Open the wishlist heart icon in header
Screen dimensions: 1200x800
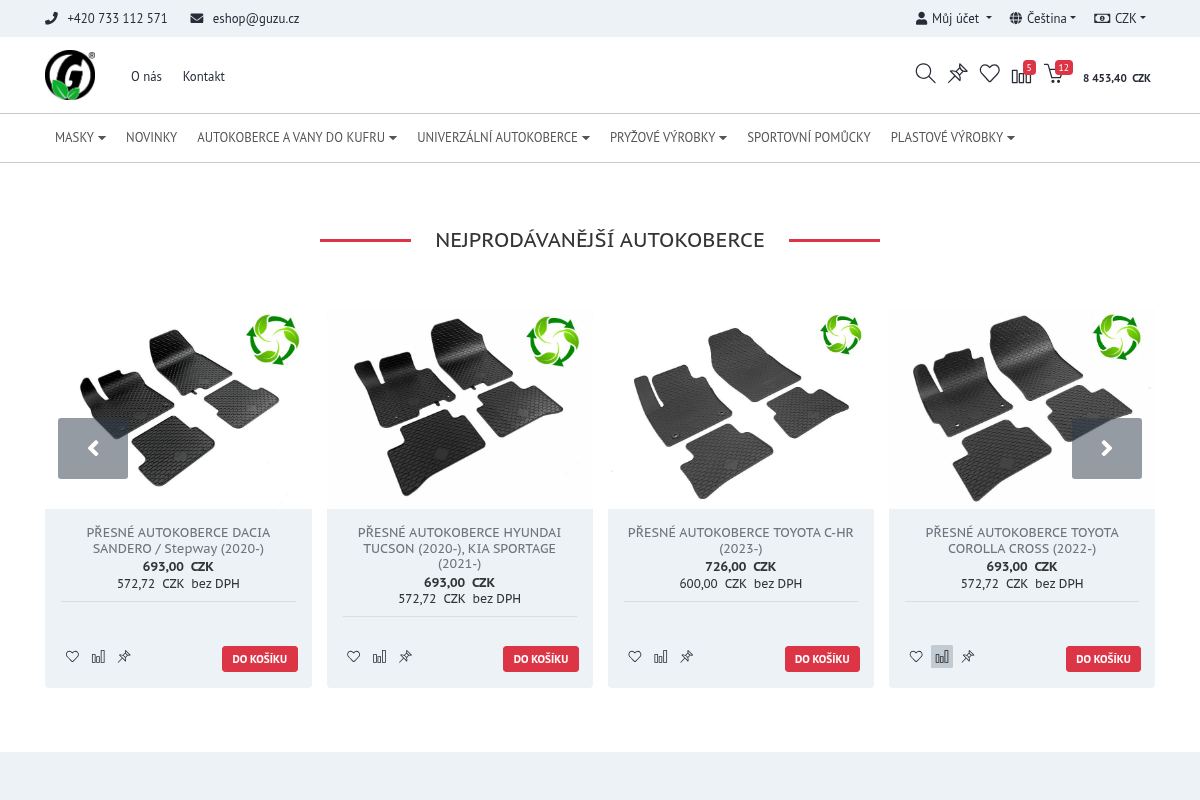tap(989, 73)
